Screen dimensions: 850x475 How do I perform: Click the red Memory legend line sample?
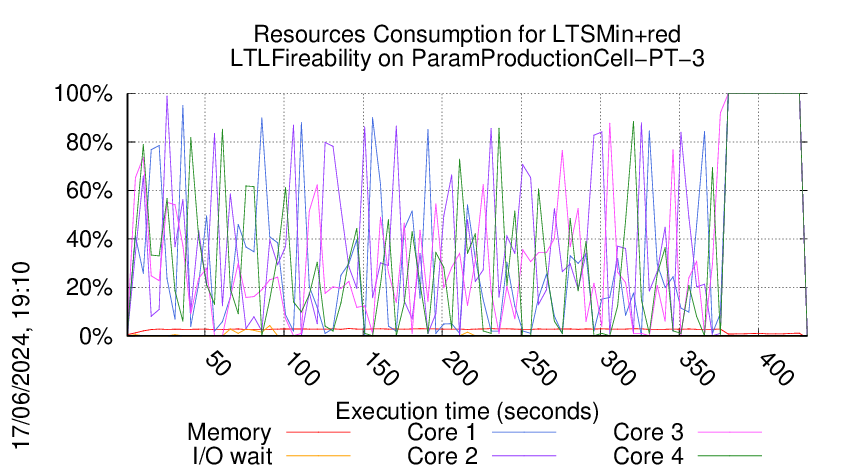click(x=318, y=433)
